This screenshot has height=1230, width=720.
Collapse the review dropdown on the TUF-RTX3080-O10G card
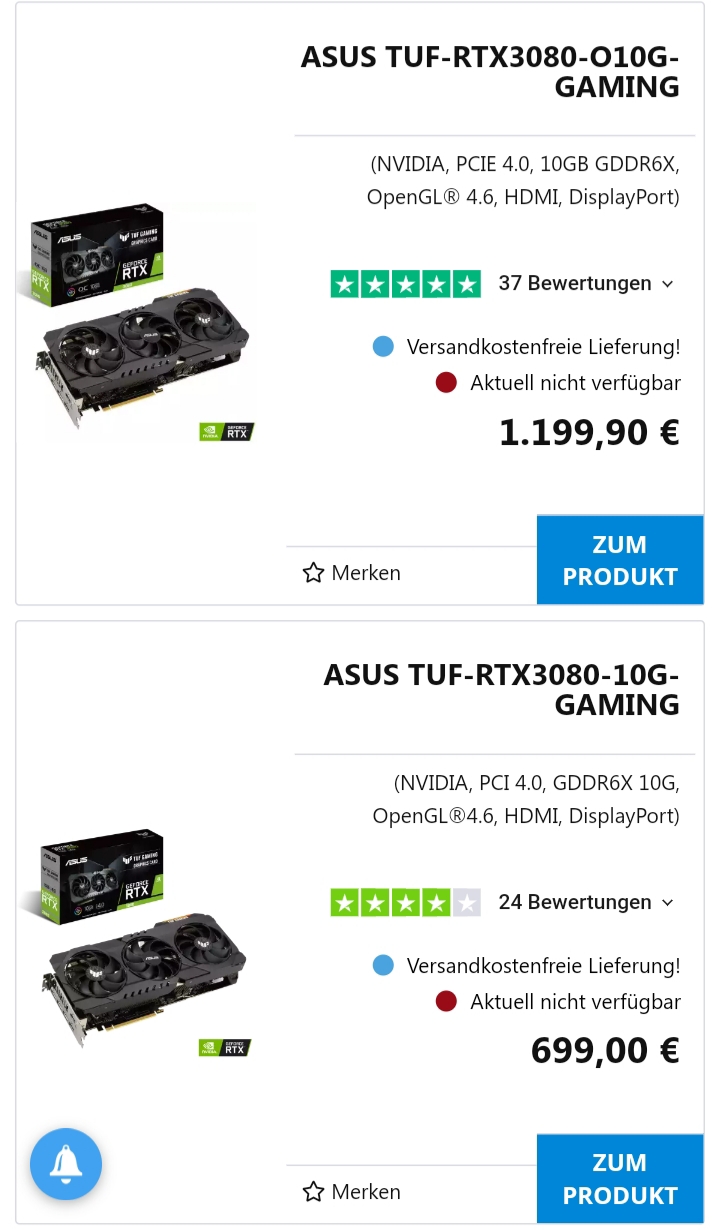click(x=667, y=284)
